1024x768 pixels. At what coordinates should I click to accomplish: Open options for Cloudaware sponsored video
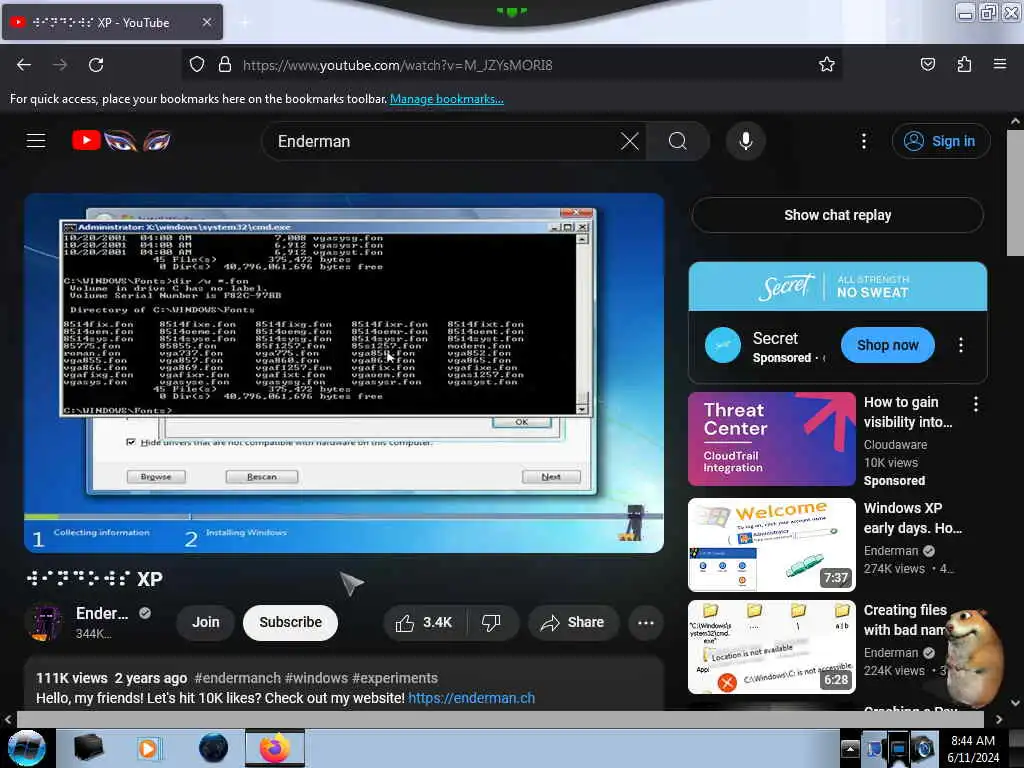(976, 404)
